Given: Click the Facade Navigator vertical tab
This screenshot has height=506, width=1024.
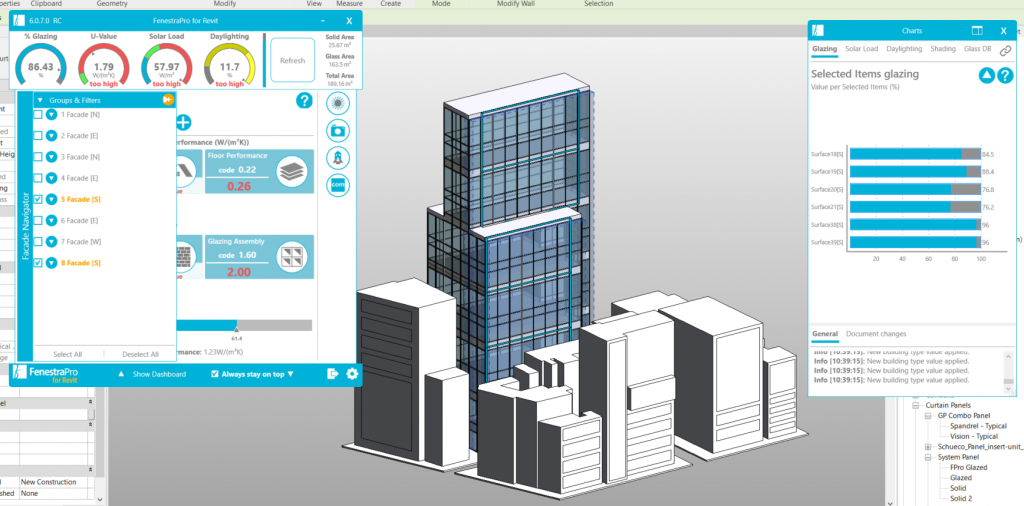Looking at the screenshot, I should tap(25, 225).
